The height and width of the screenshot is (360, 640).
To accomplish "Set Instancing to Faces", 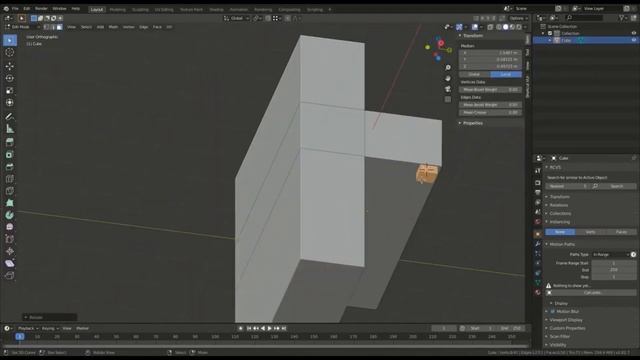I will (621, 232).
